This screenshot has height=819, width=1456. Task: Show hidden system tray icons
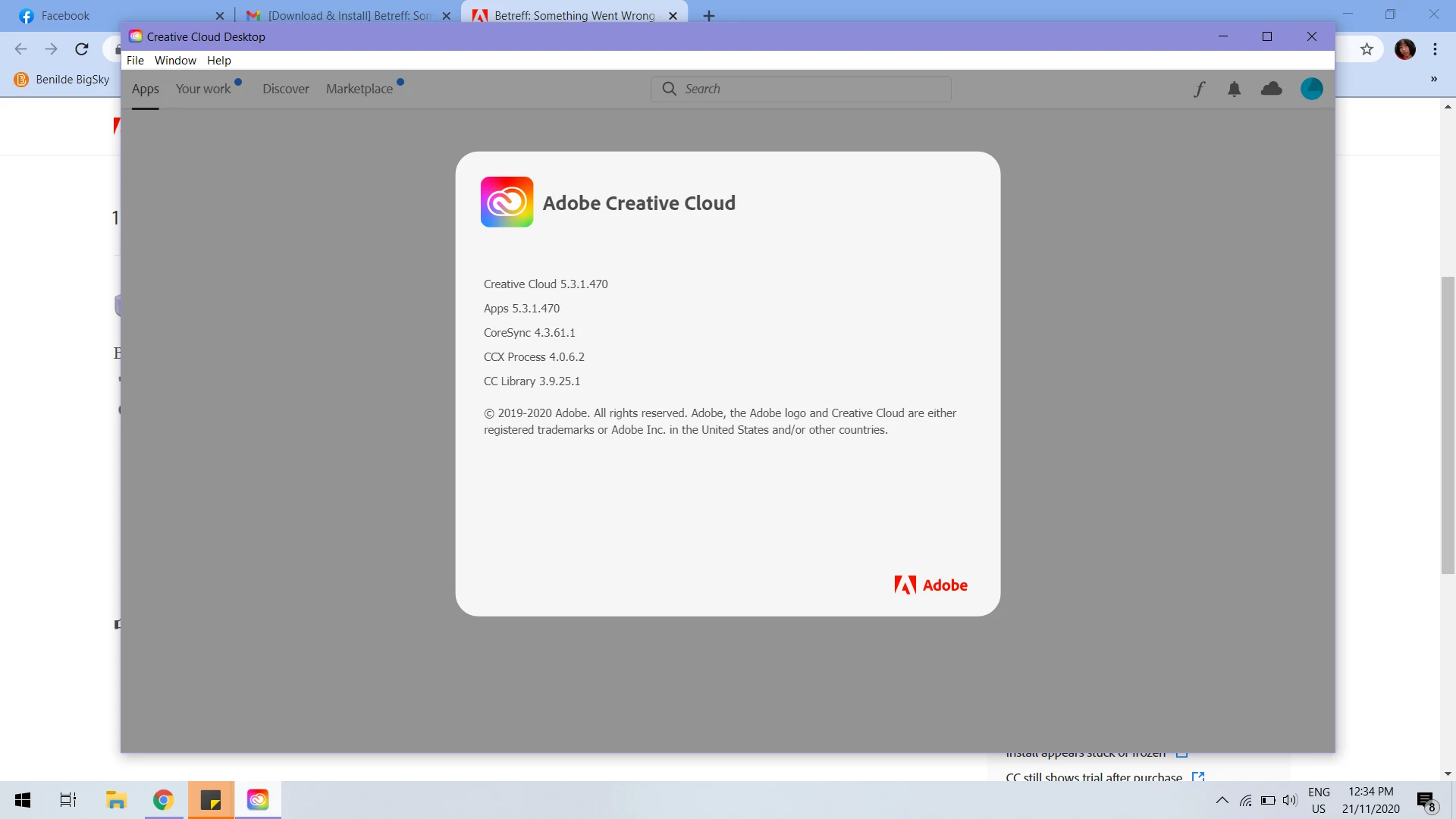(1222, 800)
